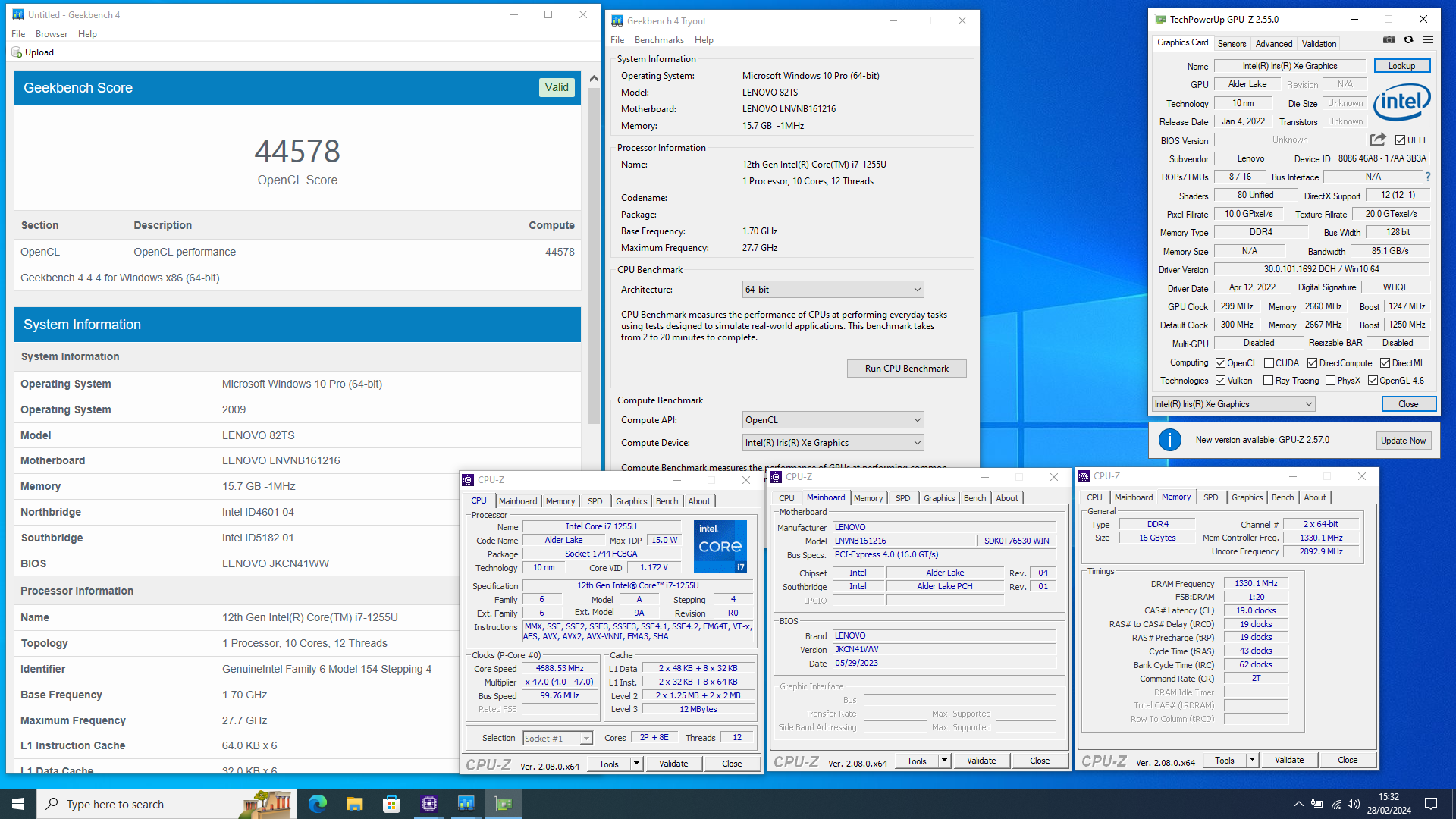The image size is (1456, 819).
Task: Click the Type here to search box
Action: (x=167, y=804)
